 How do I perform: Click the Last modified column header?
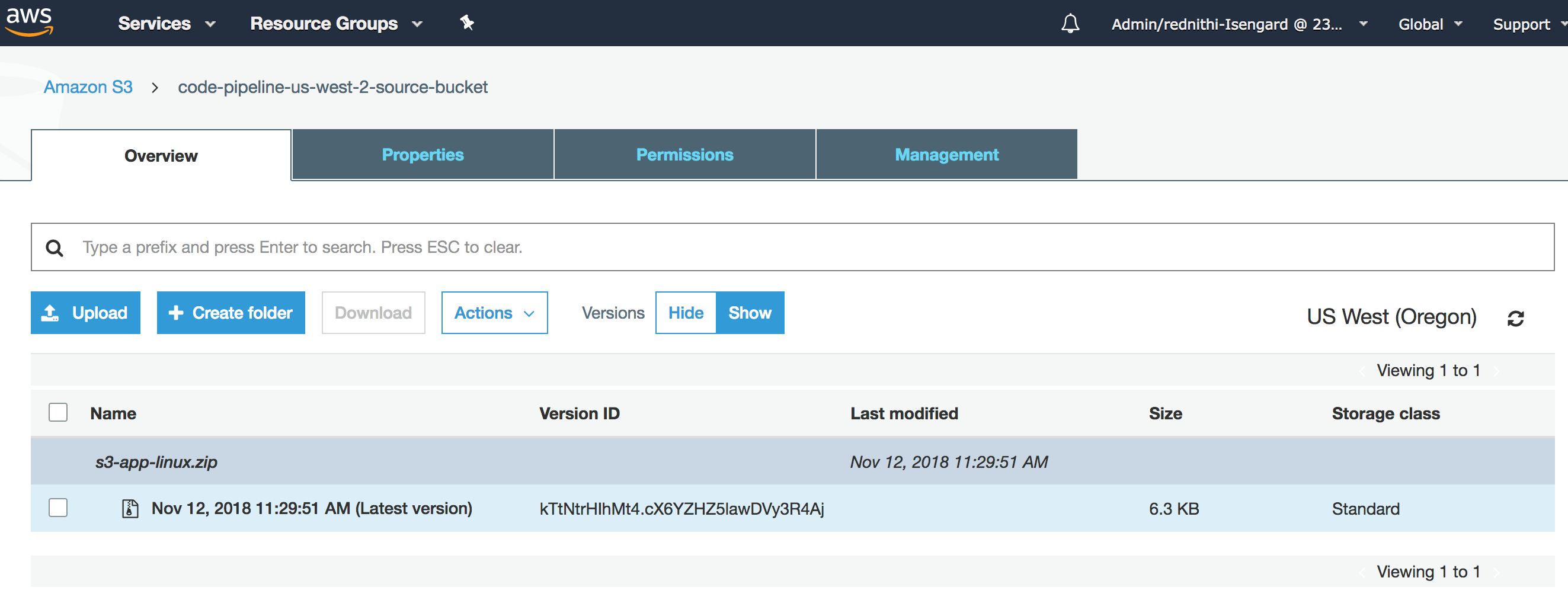[x=904, y=413]
